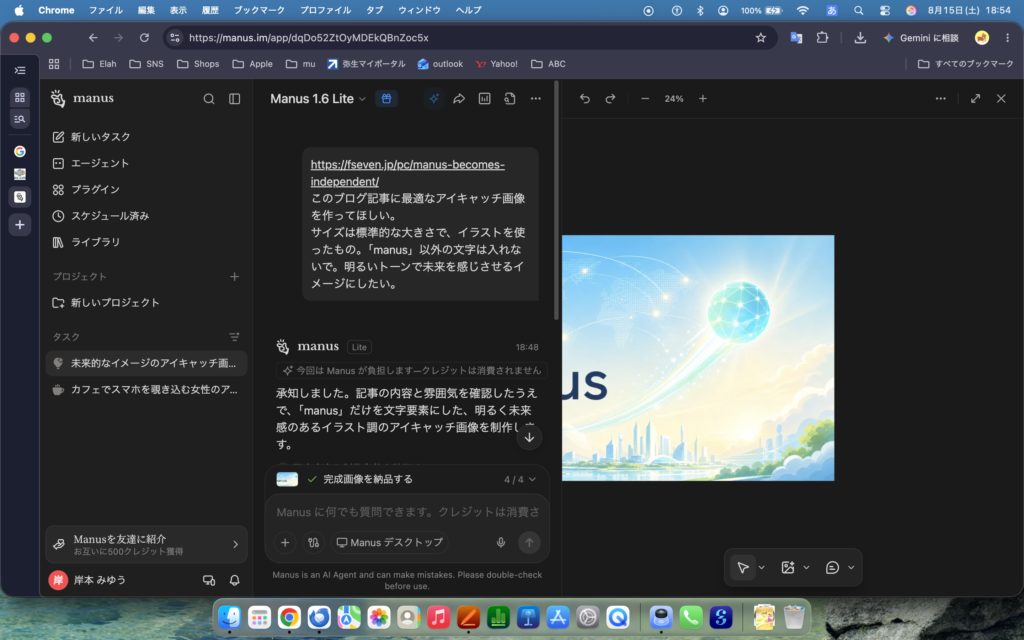Open the gift icon next to Manus 1.6 Lite
Image resolution: width=1024 pixels, height=640 pixels.
coord(387,99)
